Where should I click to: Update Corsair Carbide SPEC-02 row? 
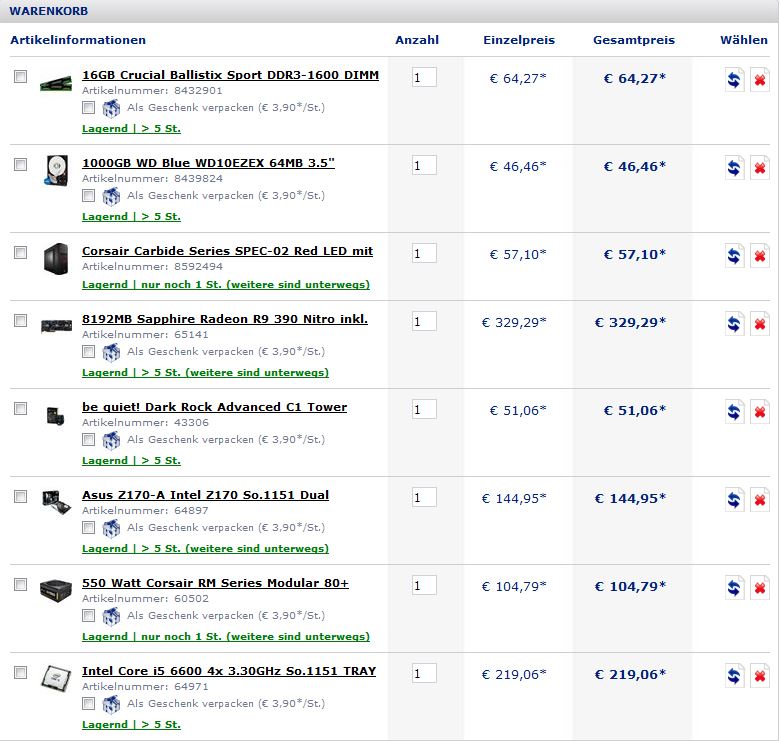734,256
